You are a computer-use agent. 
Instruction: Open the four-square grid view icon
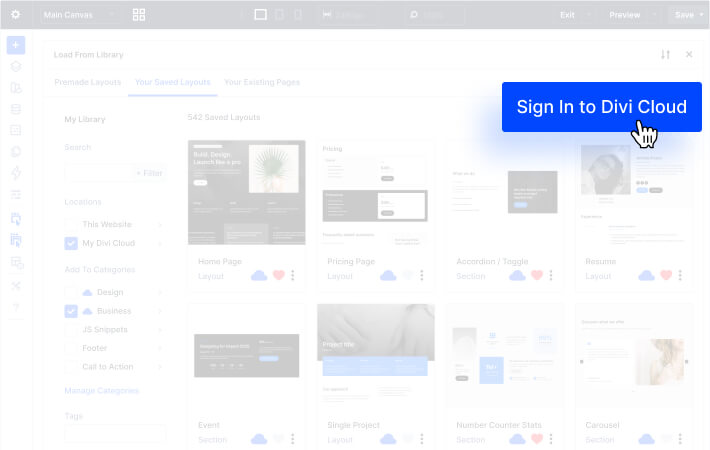click(x=139, y=14)
